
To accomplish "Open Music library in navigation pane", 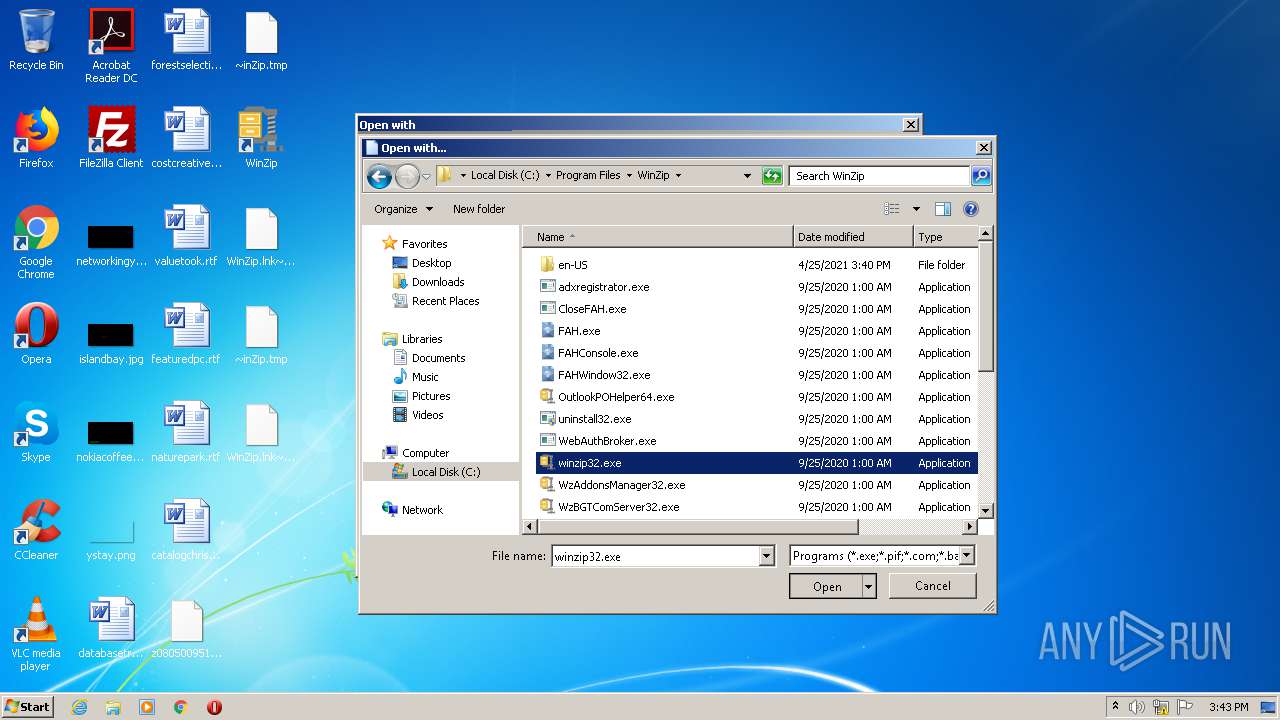I will click(425, 377).
